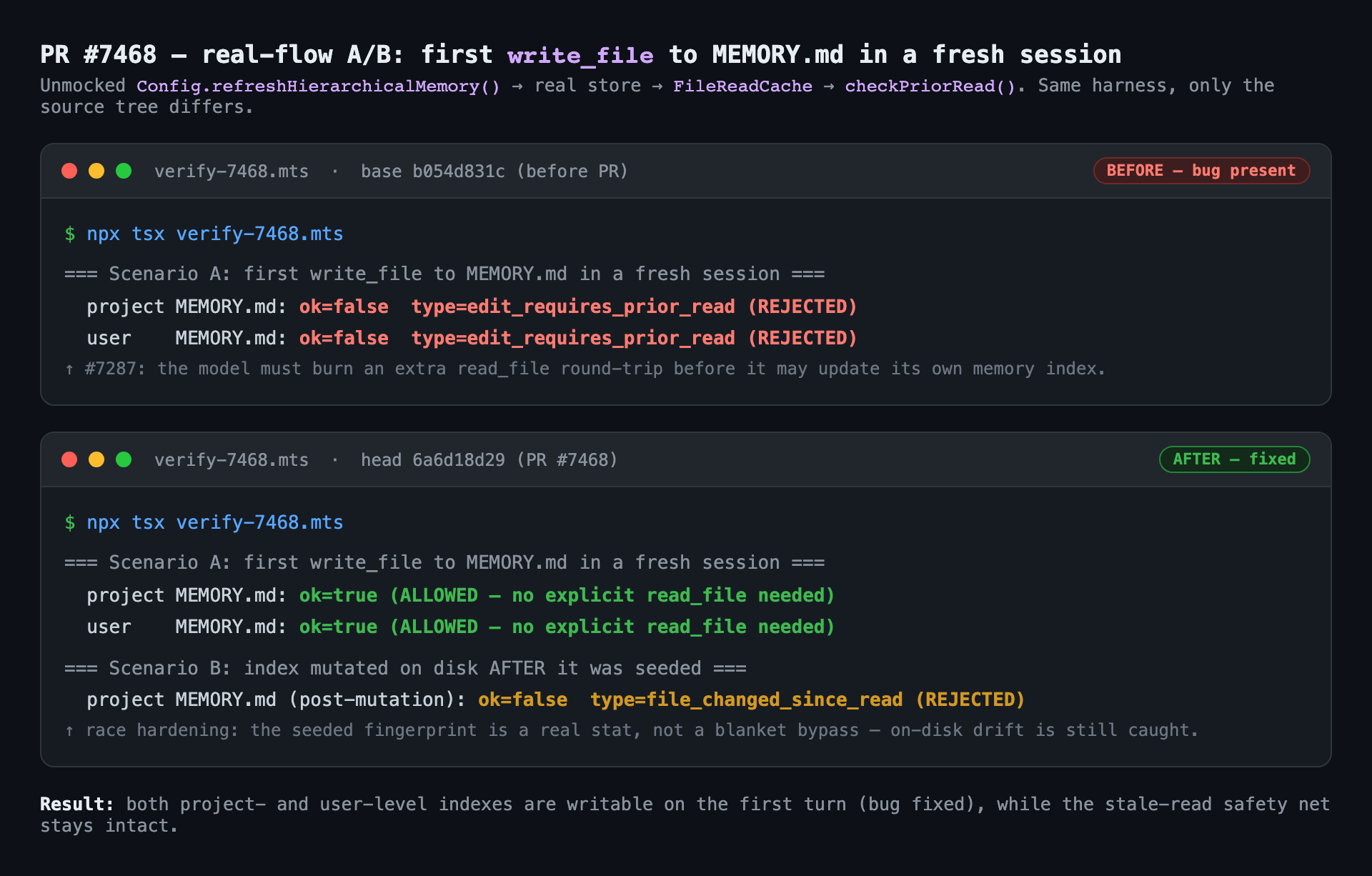Click Config.refreshHierarchicalMemory() in the subtitle
The image size is (1372, 876).
318,86
